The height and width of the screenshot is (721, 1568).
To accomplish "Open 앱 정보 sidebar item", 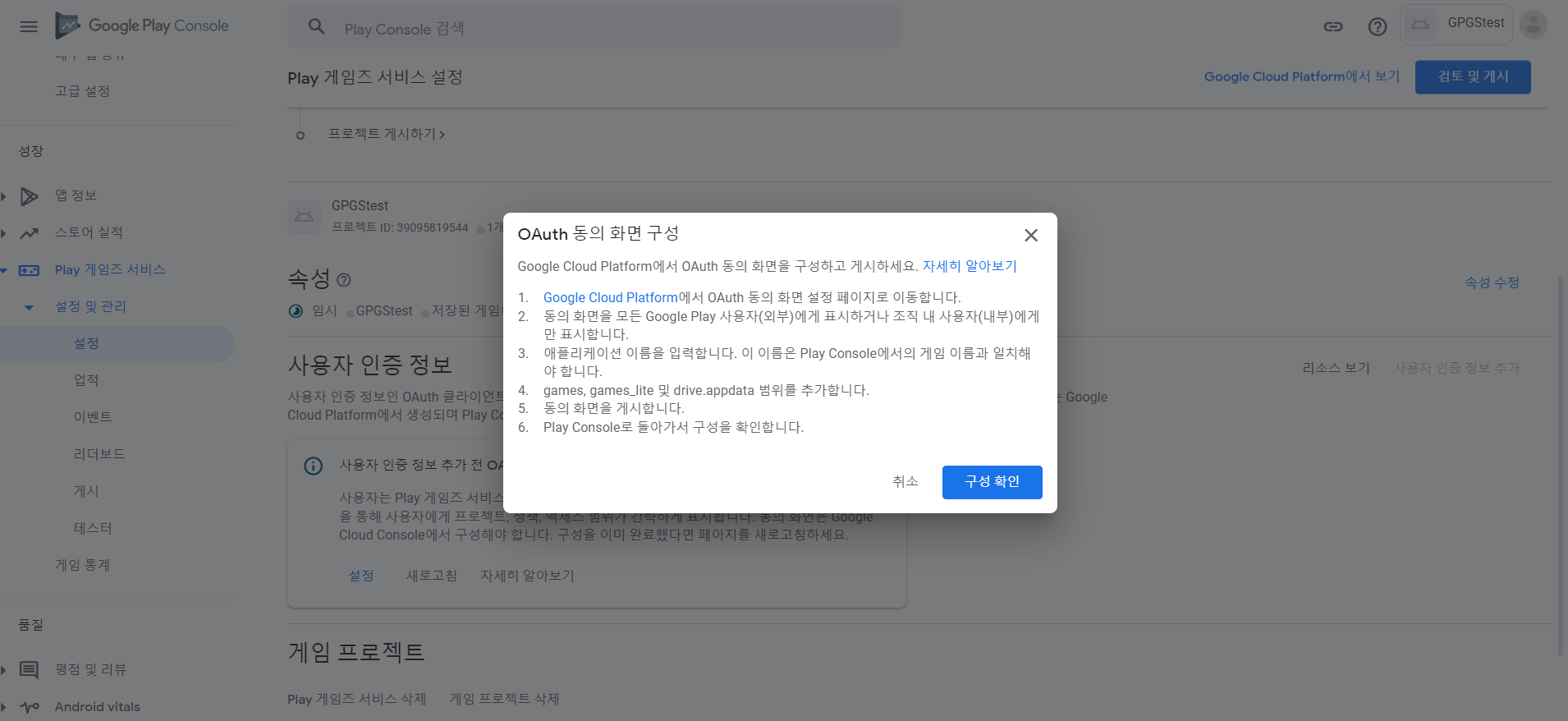I will point(76,195).
